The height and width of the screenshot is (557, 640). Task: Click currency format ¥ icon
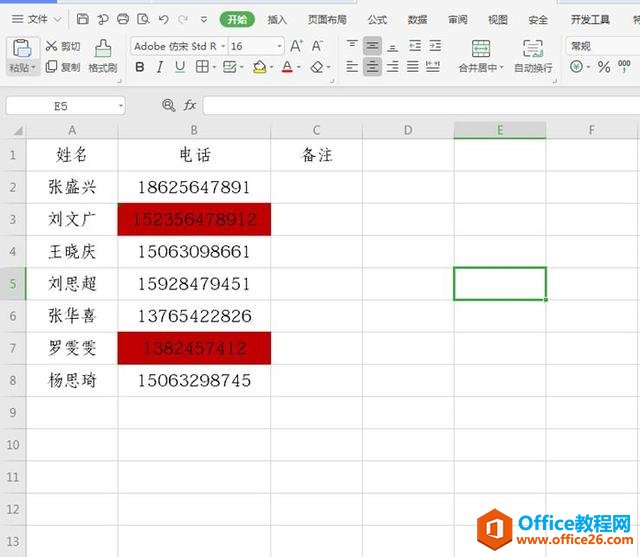tap(576, 67)
